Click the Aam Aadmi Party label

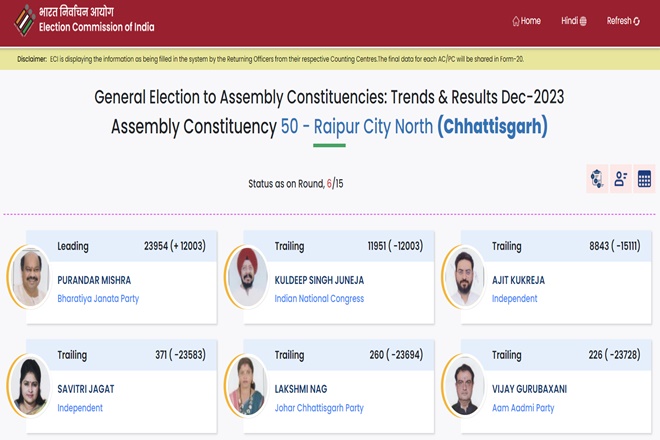[523, 408]
